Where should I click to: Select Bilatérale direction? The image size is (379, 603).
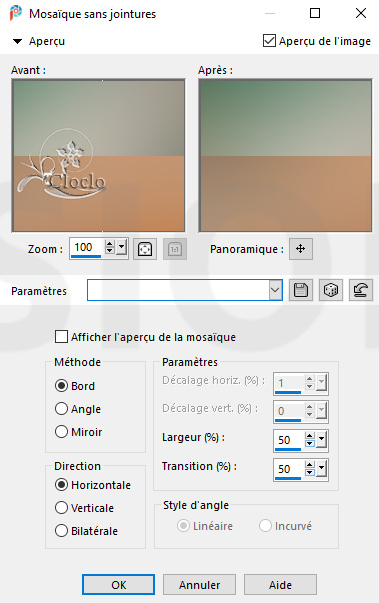tap(62, 531)
